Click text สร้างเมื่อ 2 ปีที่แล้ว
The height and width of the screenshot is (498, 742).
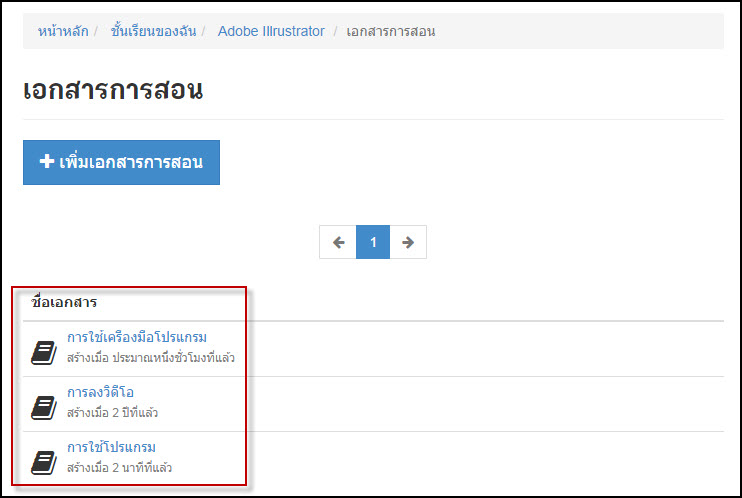(112, 413)
